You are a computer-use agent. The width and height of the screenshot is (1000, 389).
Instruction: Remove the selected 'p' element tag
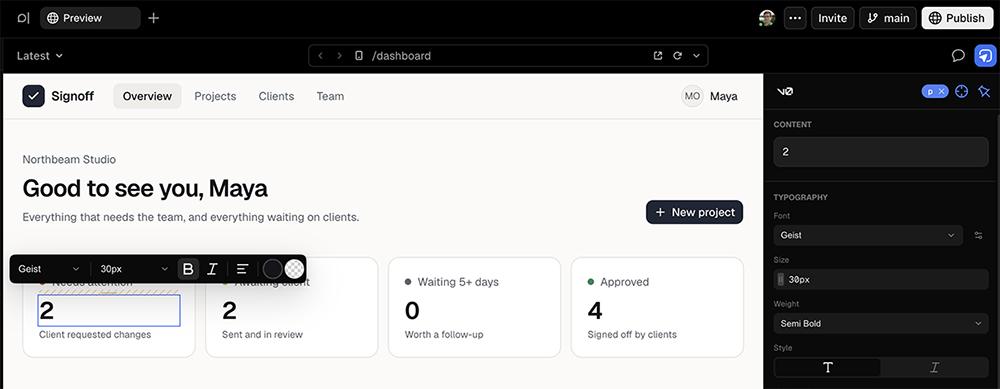point(941,92)
